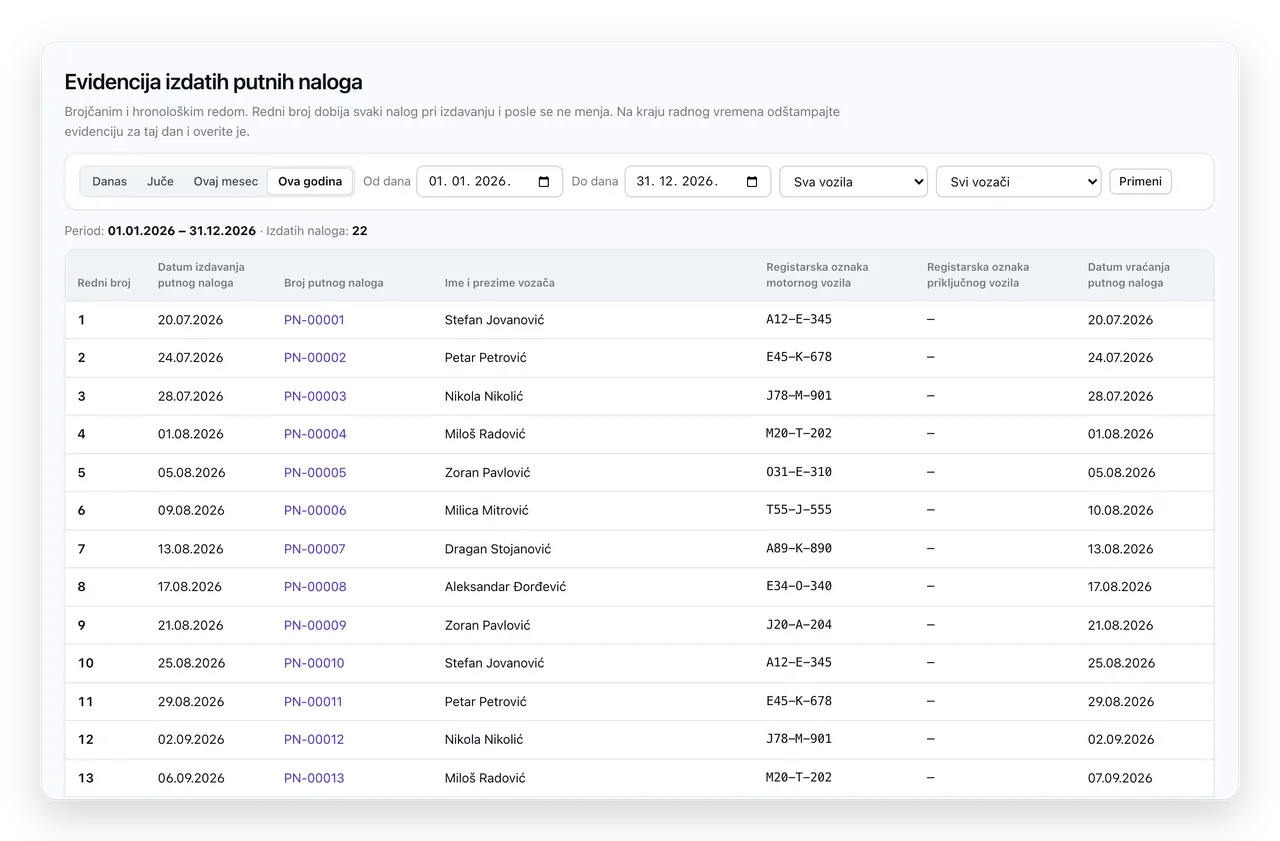Click issue date 09.08.2026

coord(190,511)
